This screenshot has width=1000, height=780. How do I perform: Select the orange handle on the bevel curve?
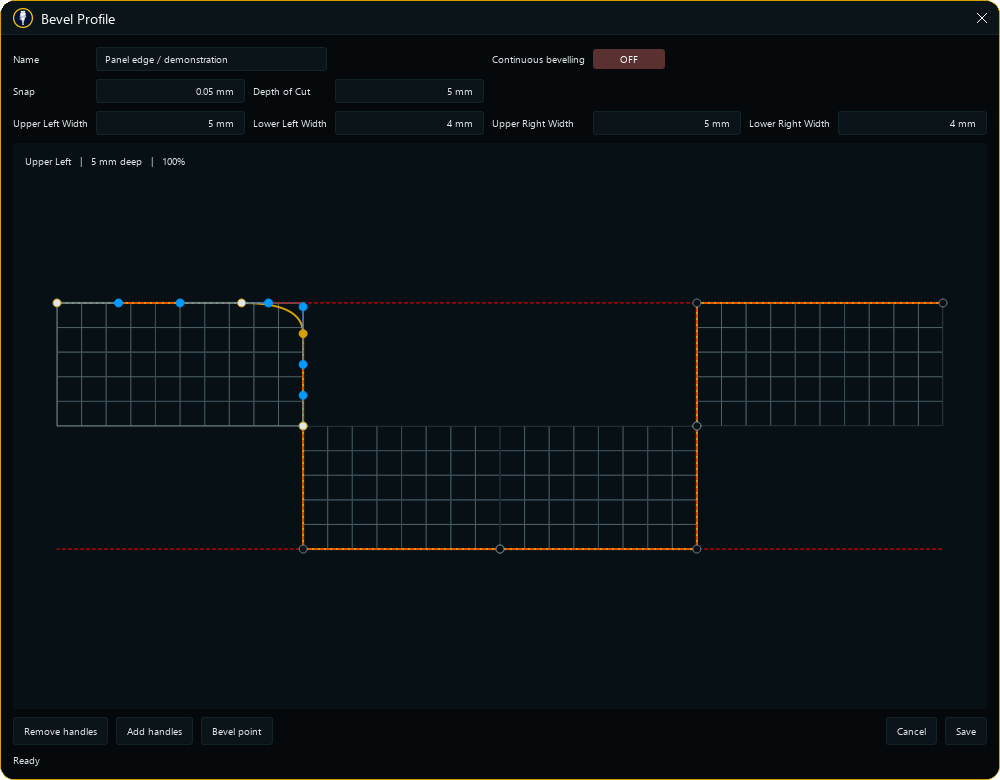[x=303, y=334]
